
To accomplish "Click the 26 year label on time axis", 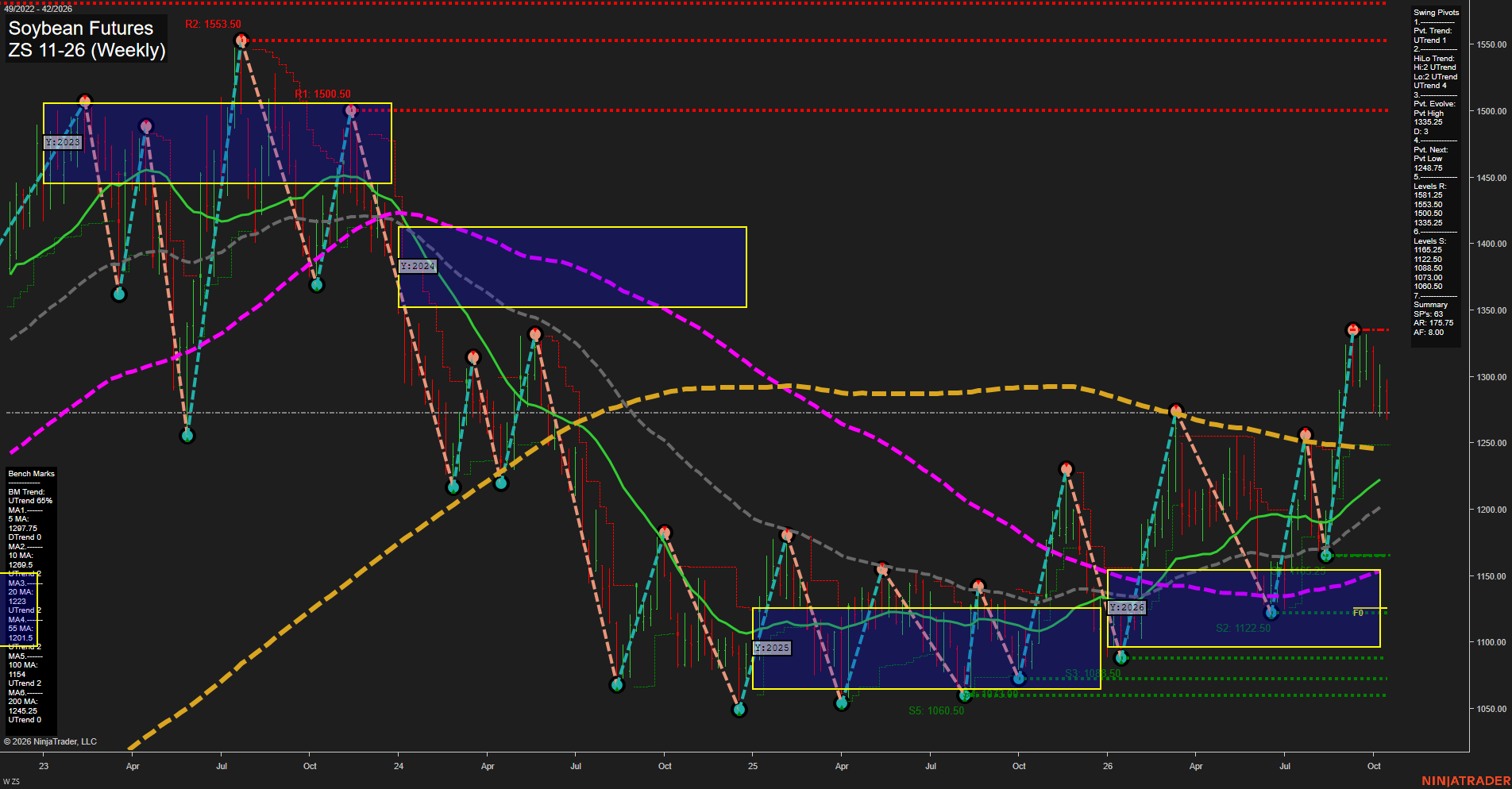I will click(1108, 766).
